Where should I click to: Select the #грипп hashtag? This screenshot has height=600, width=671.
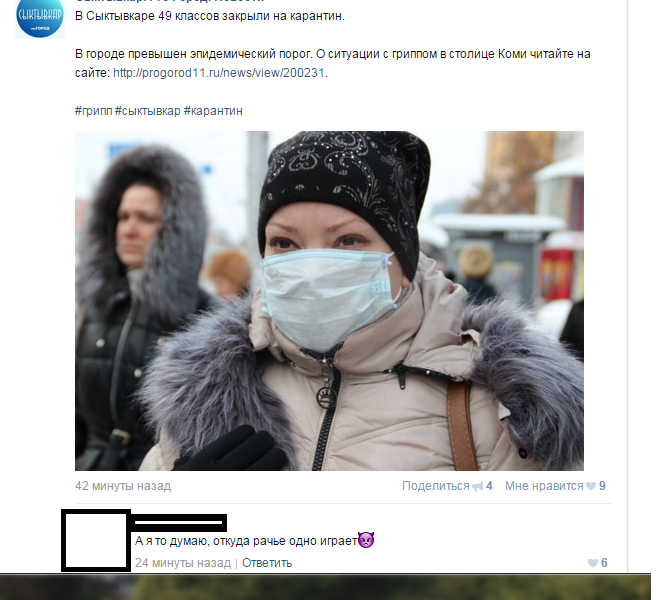[x=93, y=111]
